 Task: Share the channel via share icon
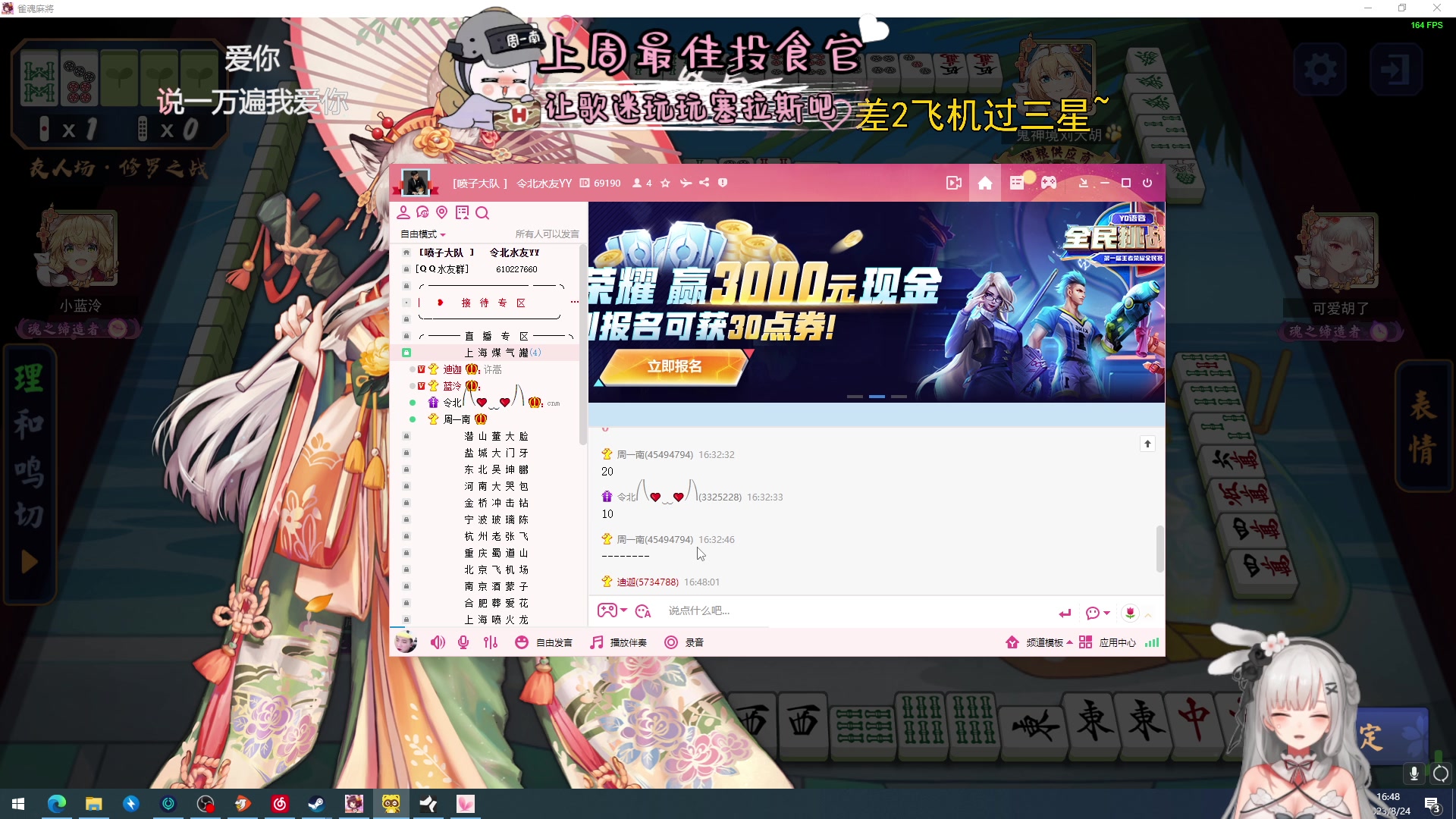[x=704, y=183]
